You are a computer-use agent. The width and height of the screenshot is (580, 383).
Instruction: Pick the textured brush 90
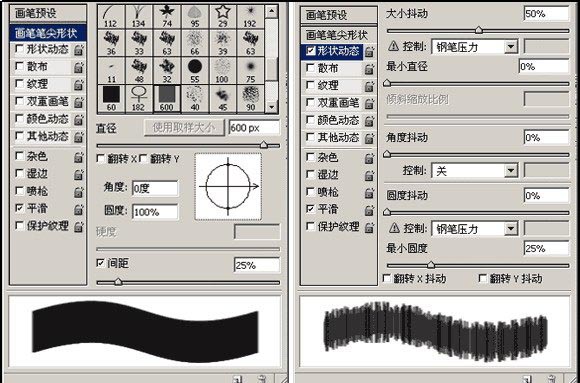point(250,98)
